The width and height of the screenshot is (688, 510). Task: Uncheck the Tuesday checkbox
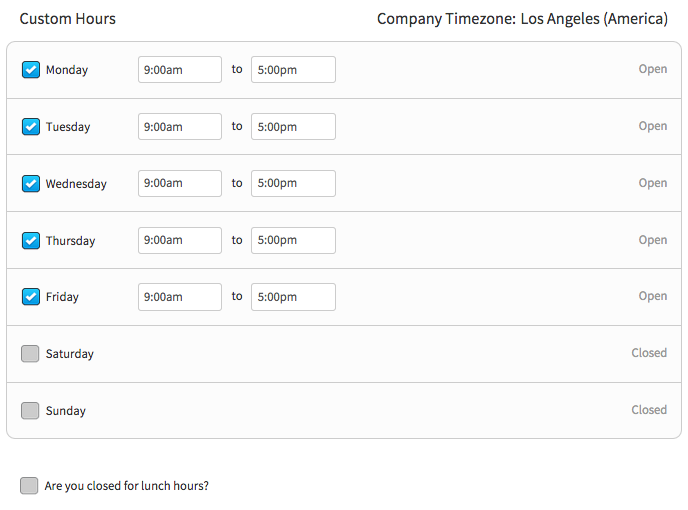(x=31, y=127)
